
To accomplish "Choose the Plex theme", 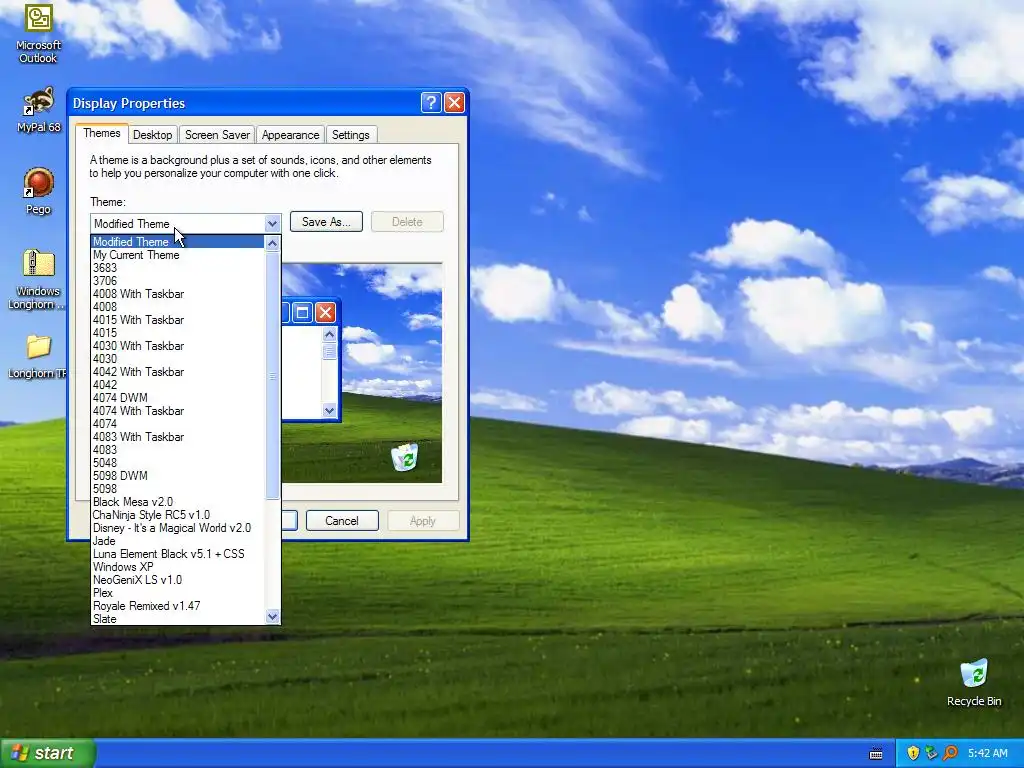I will point(178,593).
